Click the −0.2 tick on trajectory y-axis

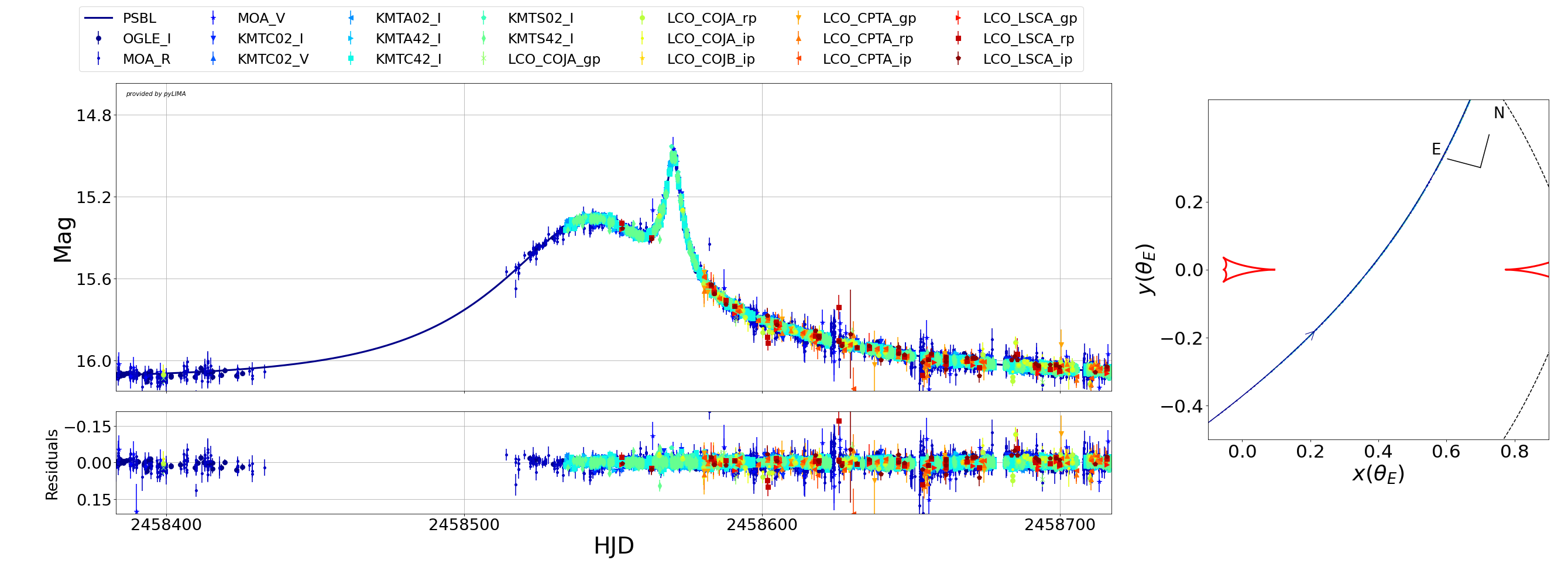click(1182, 338)
